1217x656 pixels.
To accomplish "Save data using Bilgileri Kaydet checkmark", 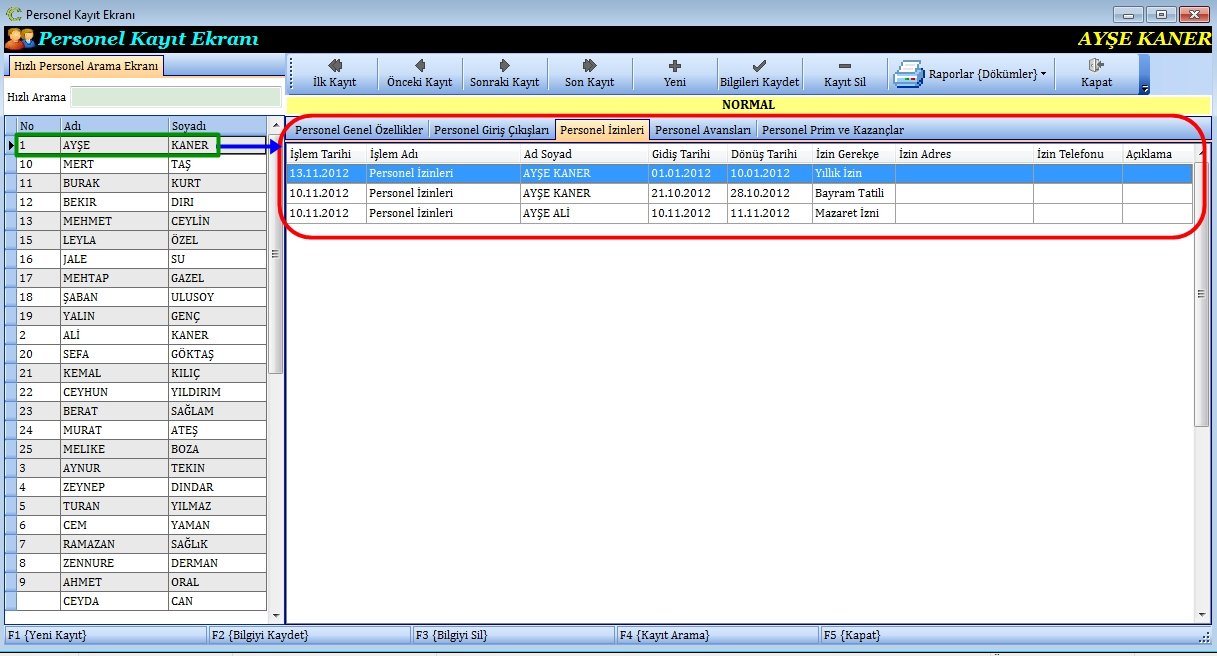I will [760, 73].
